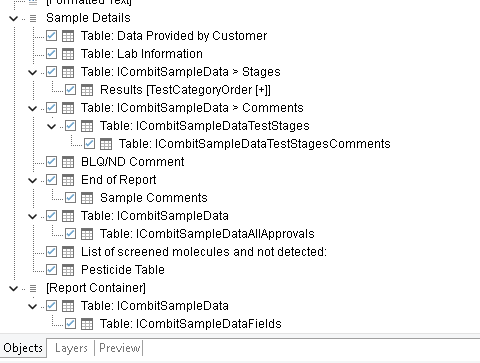The width and height of the screenshot is (480, 363).
Task: Click table icon beside Data Provided by Customer
Action: pyautogui.click(x=68, y=36)
